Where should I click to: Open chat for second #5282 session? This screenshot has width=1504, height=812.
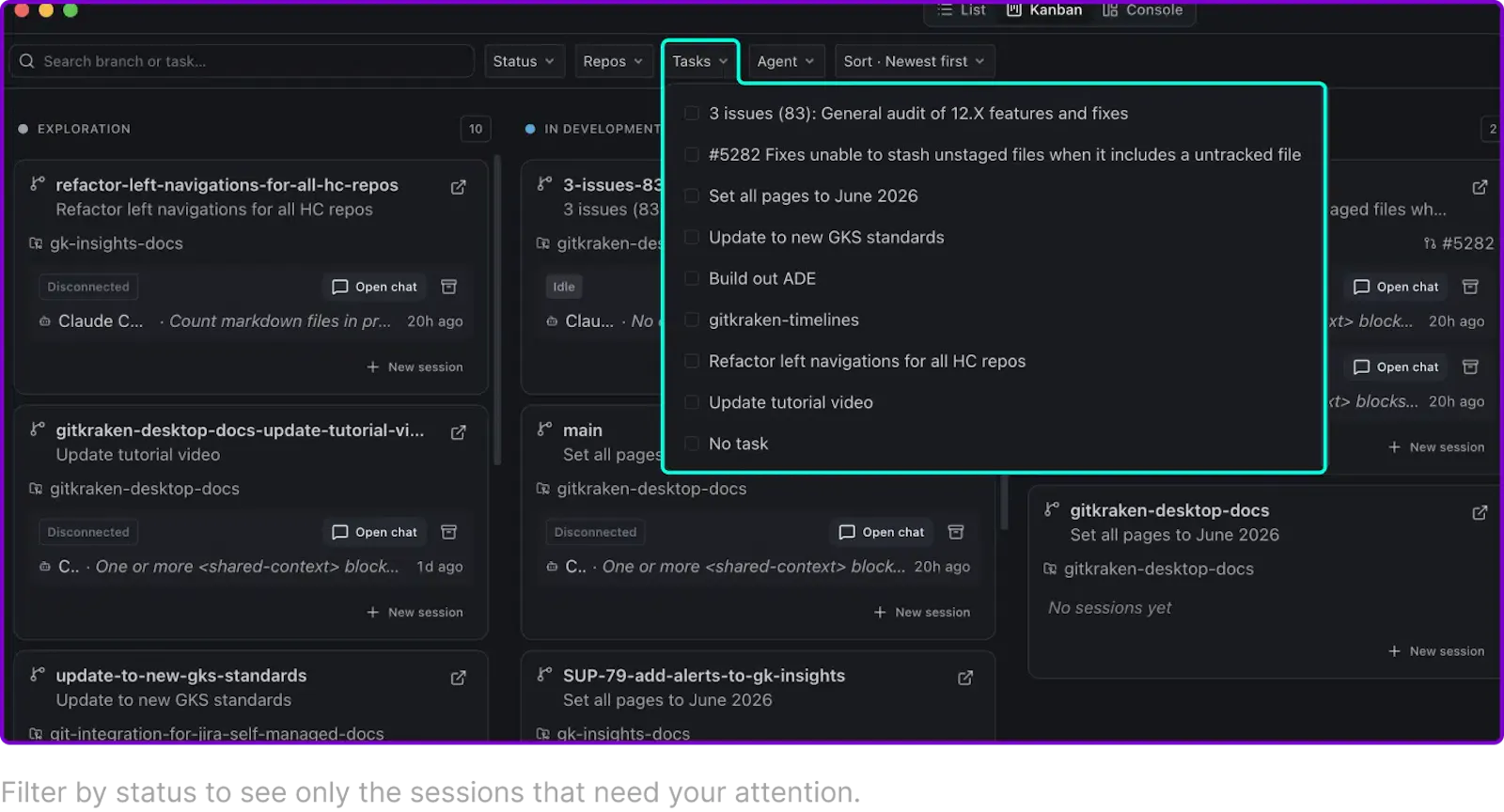click(x=1397, y=367)
